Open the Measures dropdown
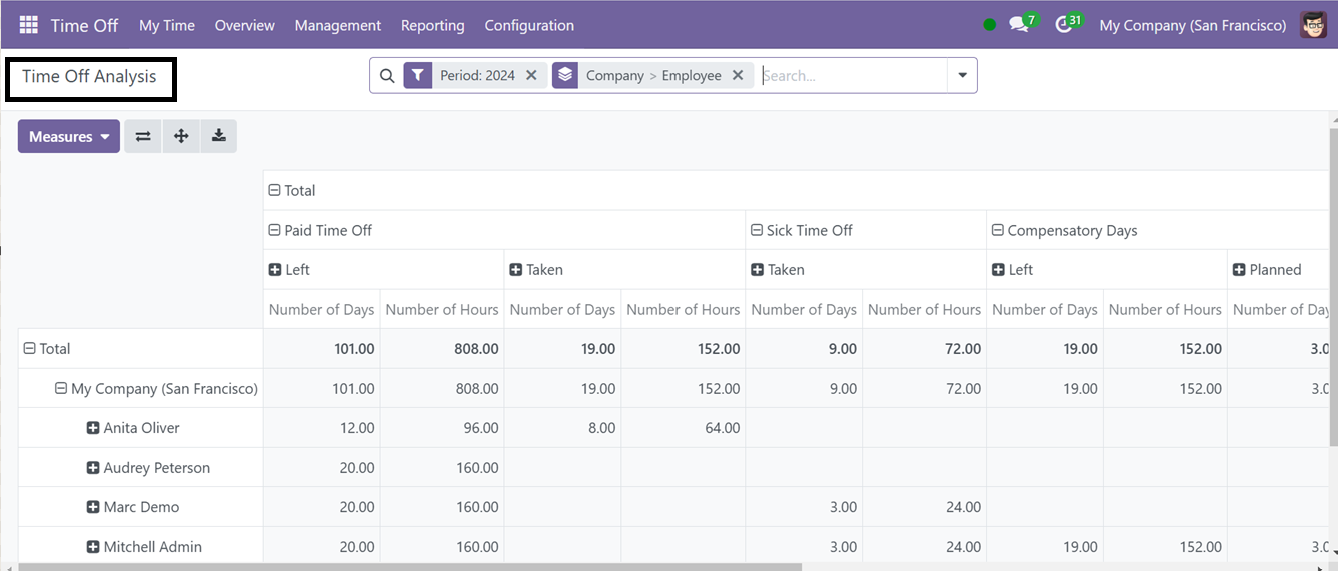1338x571 pixels. 69,136
